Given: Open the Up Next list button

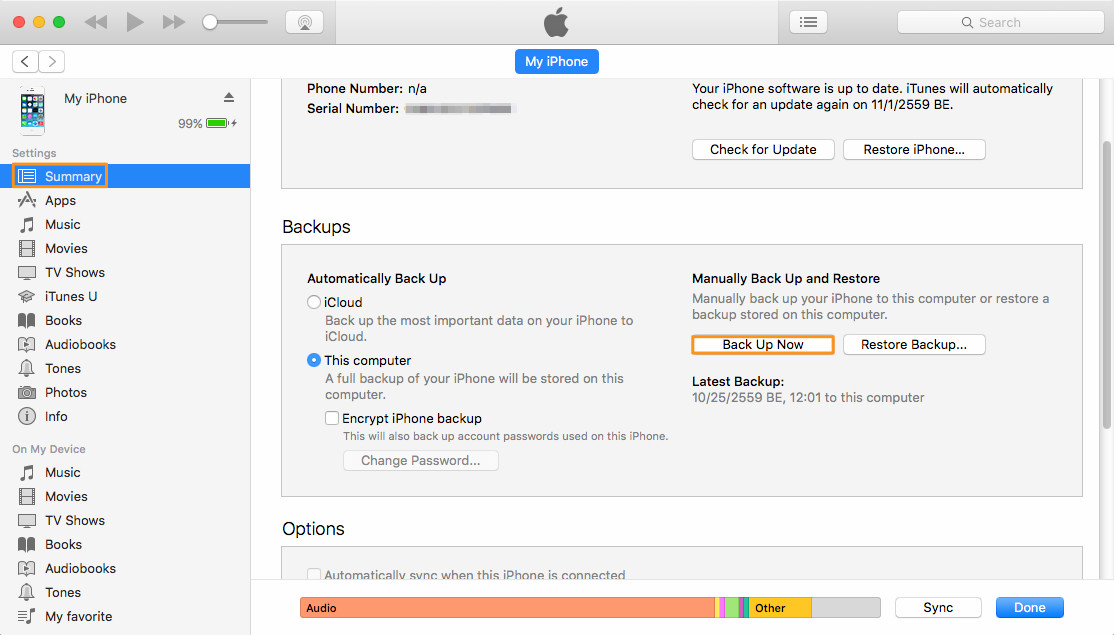Looking at the screenshot, I should (809, 22).
